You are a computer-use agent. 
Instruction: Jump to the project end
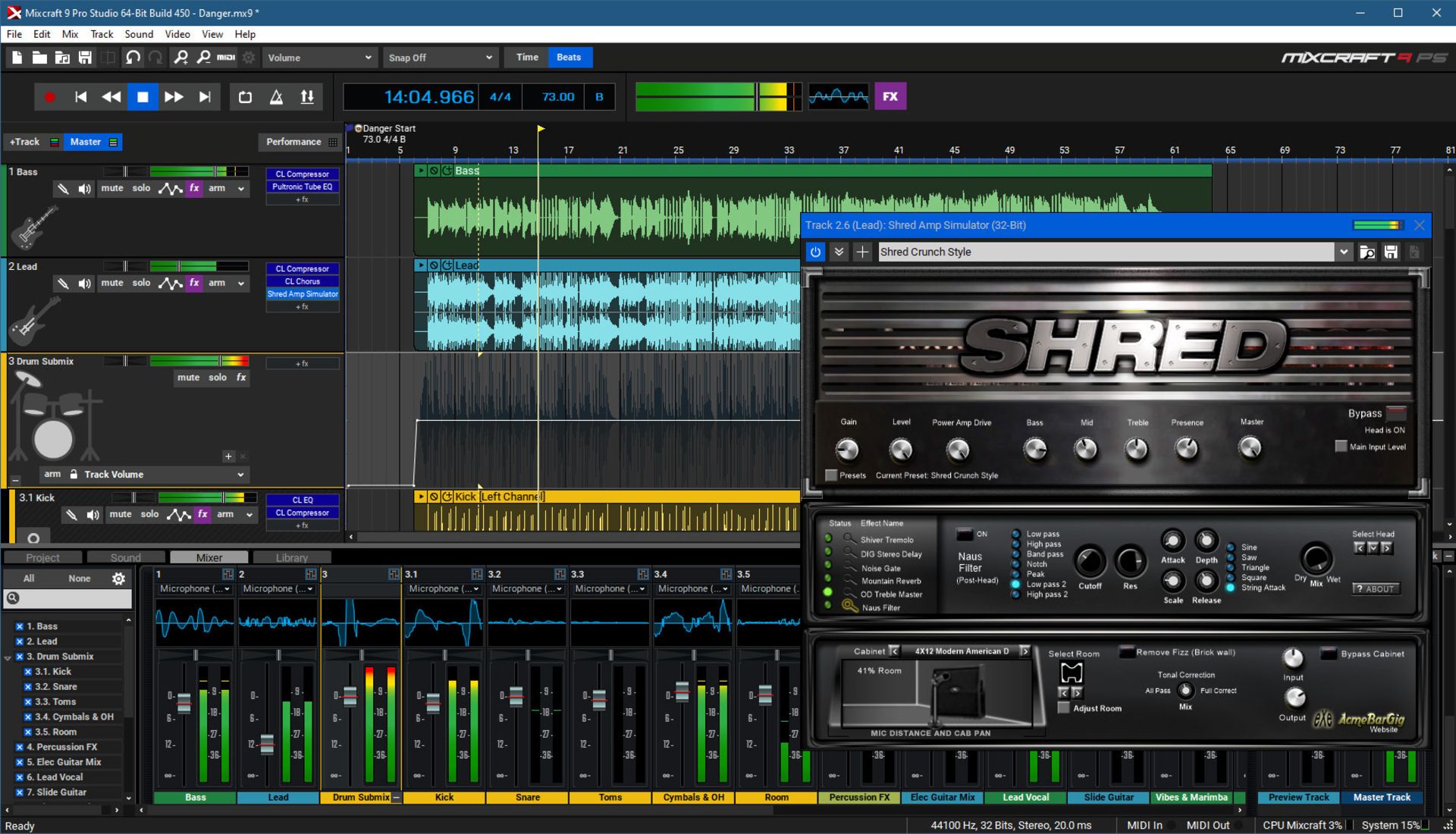click(205, 97)
